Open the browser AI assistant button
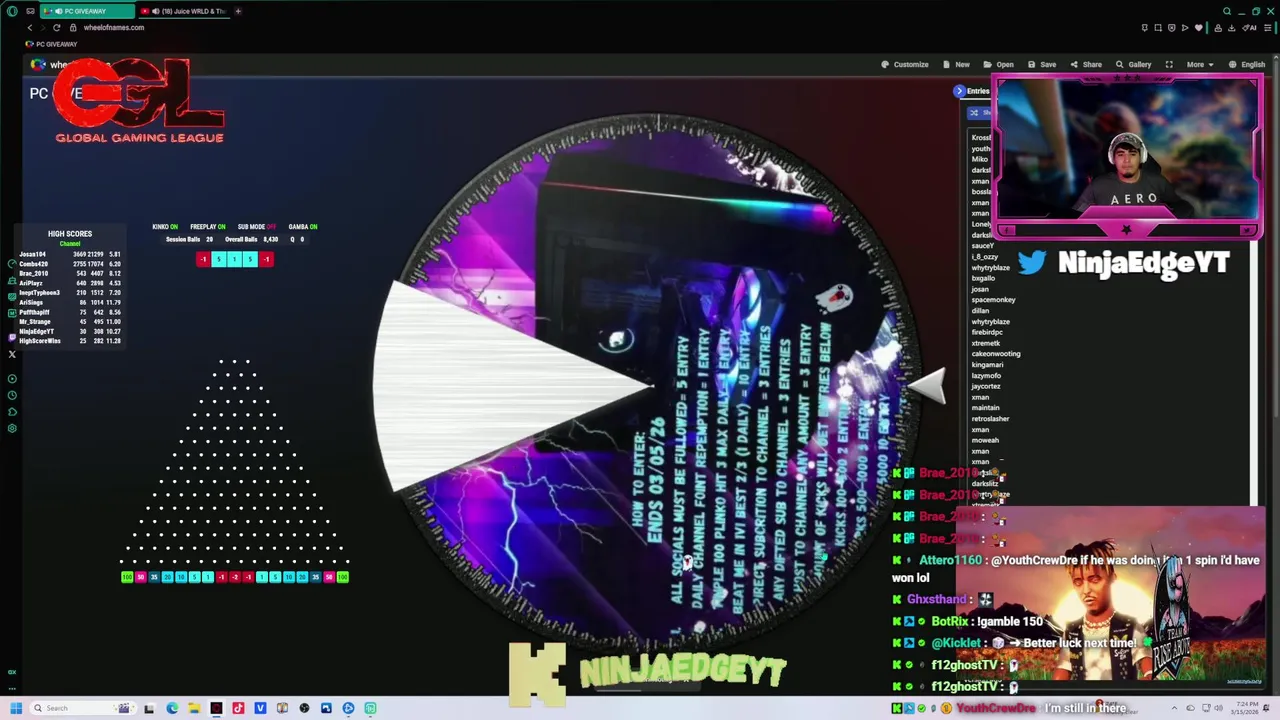The height and width of the screenshot is (720, 1280). coord(1250,27)
